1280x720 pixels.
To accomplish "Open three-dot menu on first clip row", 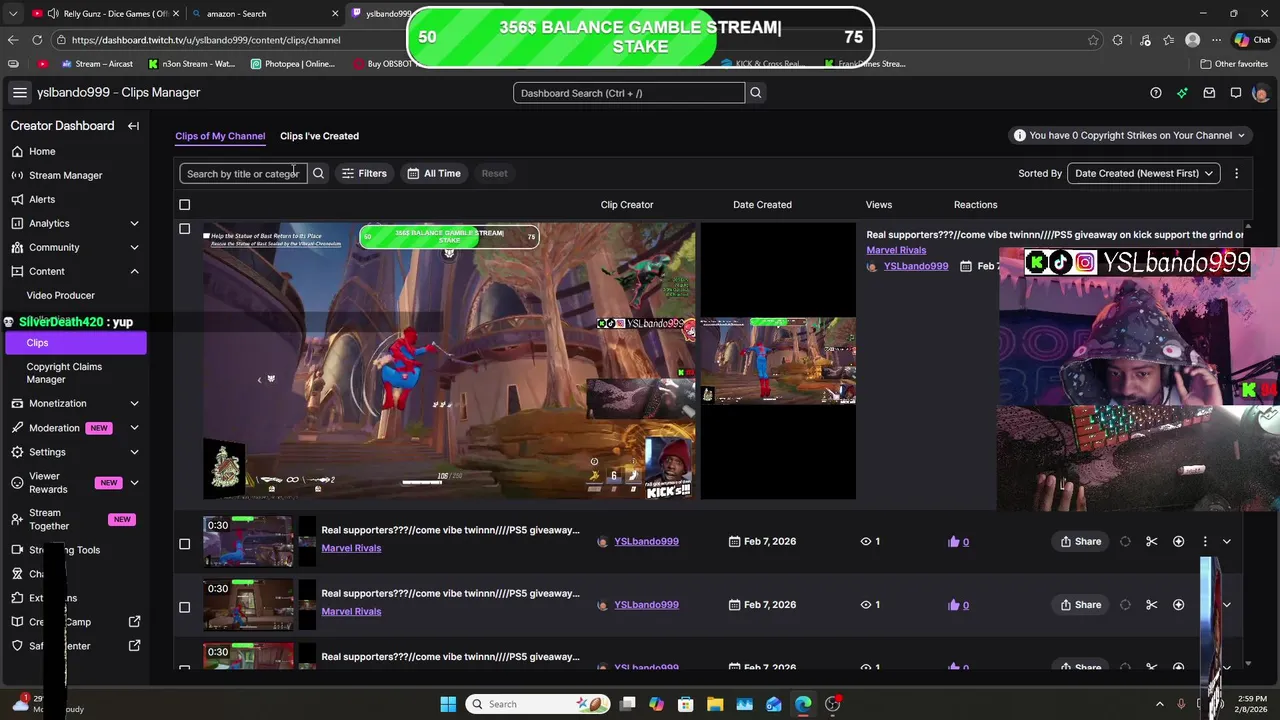I will [1205, 541].
